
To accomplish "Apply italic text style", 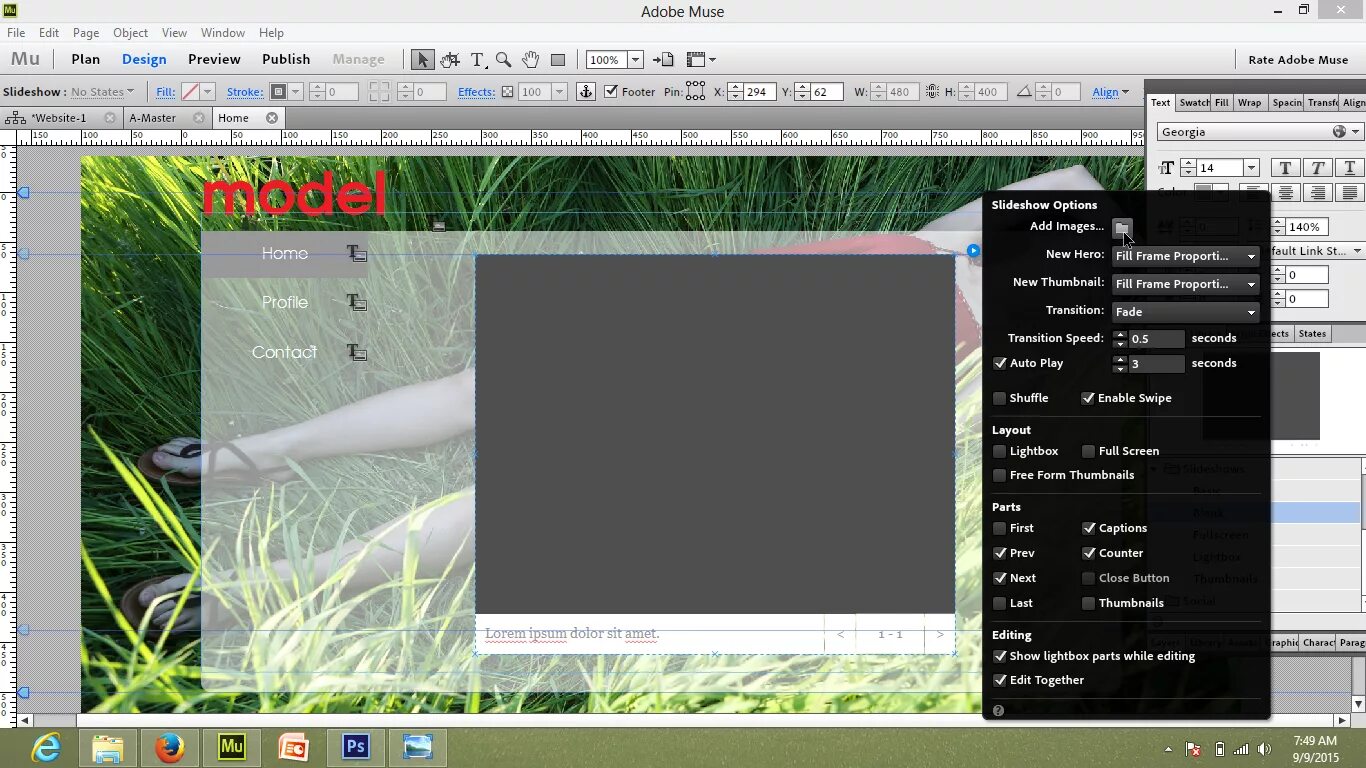I will [1318, 168].
